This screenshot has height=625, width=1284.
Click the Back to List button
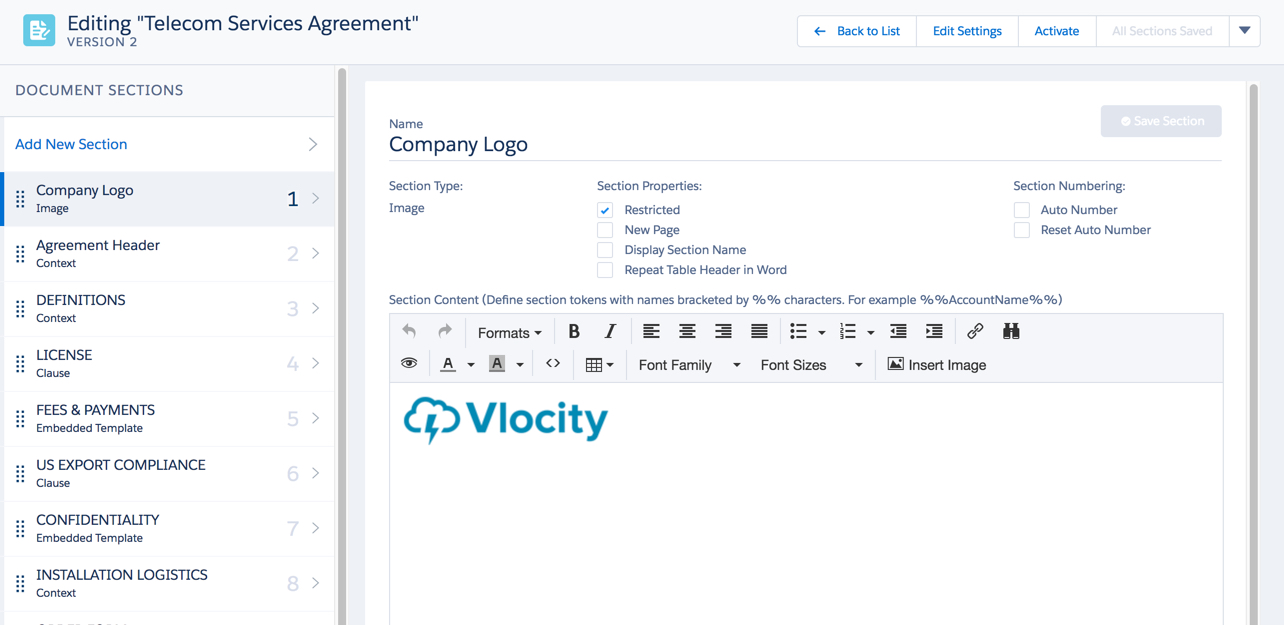point(857,31)
